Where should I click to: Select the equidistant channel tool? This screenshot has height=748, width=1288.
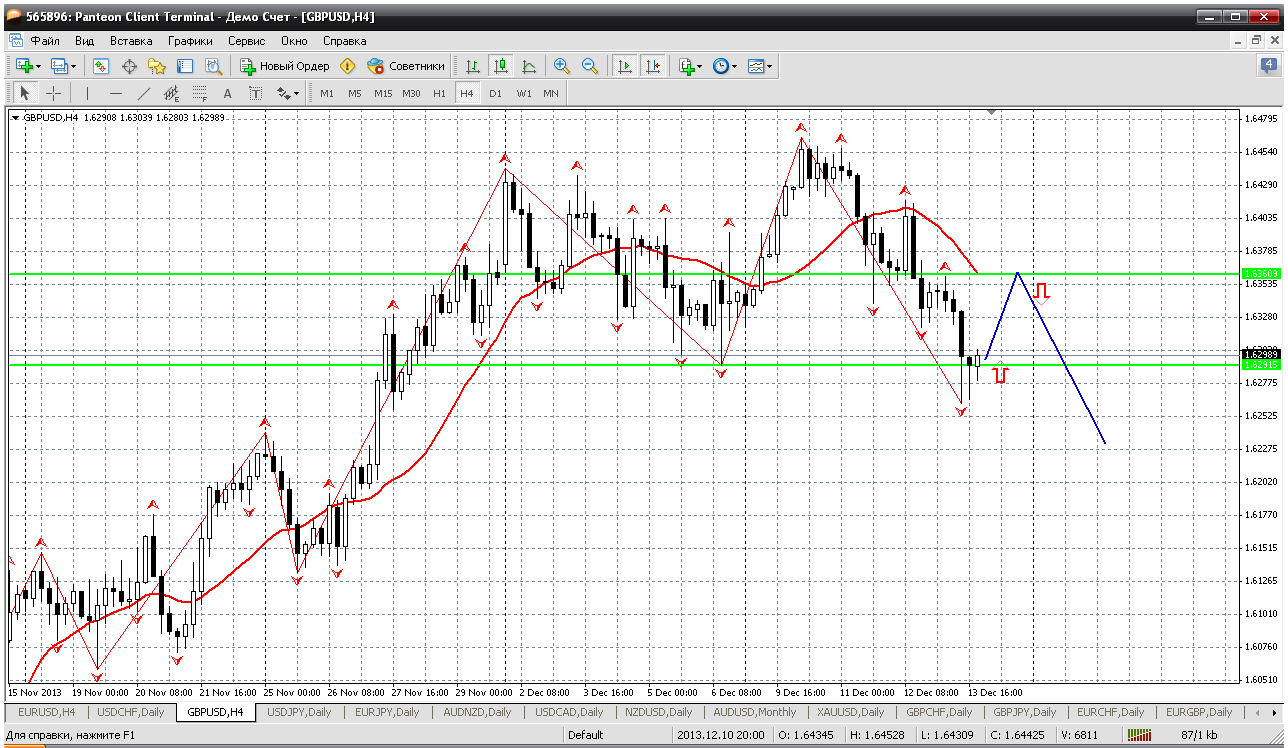click(171, 93)
